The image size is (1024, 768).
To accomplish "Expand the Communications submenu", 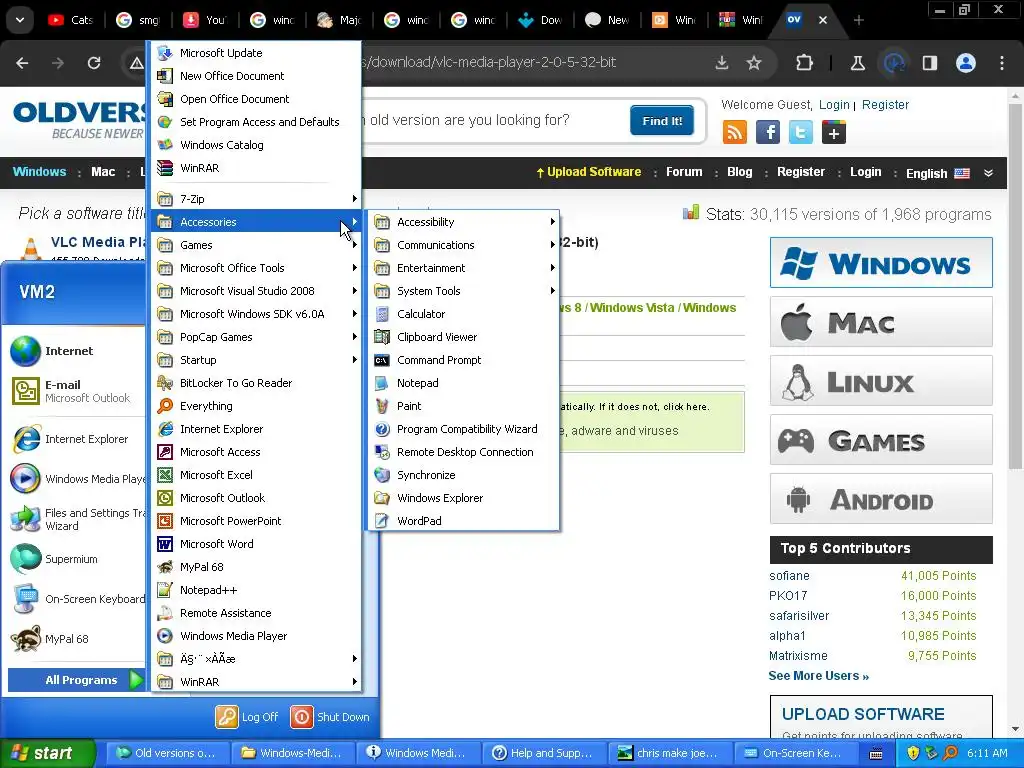I will tap(463, 245).
